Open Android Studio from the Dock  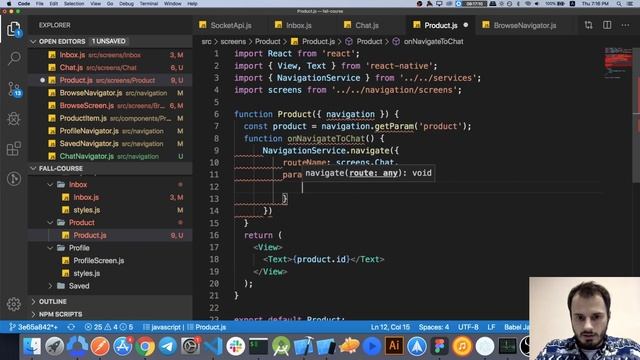[281, 346]
